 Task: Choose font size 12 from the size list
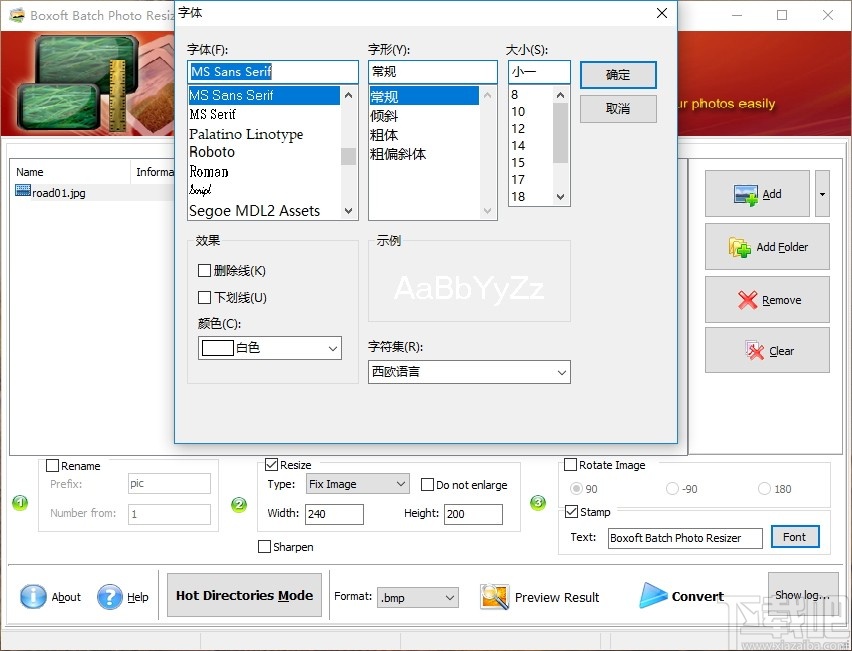click(x=518, y=128)
